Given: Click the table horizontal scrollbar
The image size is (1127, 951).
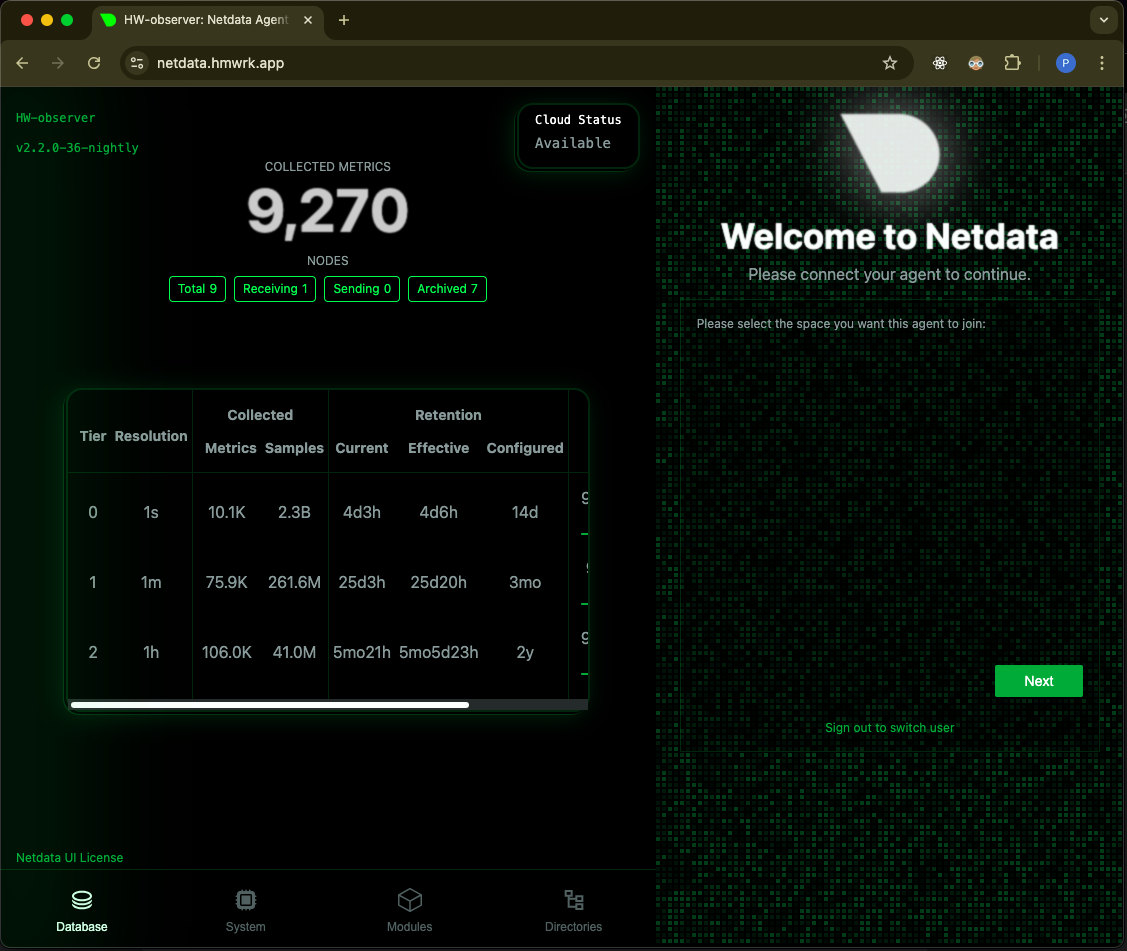Looking at the screenshot, I should coord(270,705).
